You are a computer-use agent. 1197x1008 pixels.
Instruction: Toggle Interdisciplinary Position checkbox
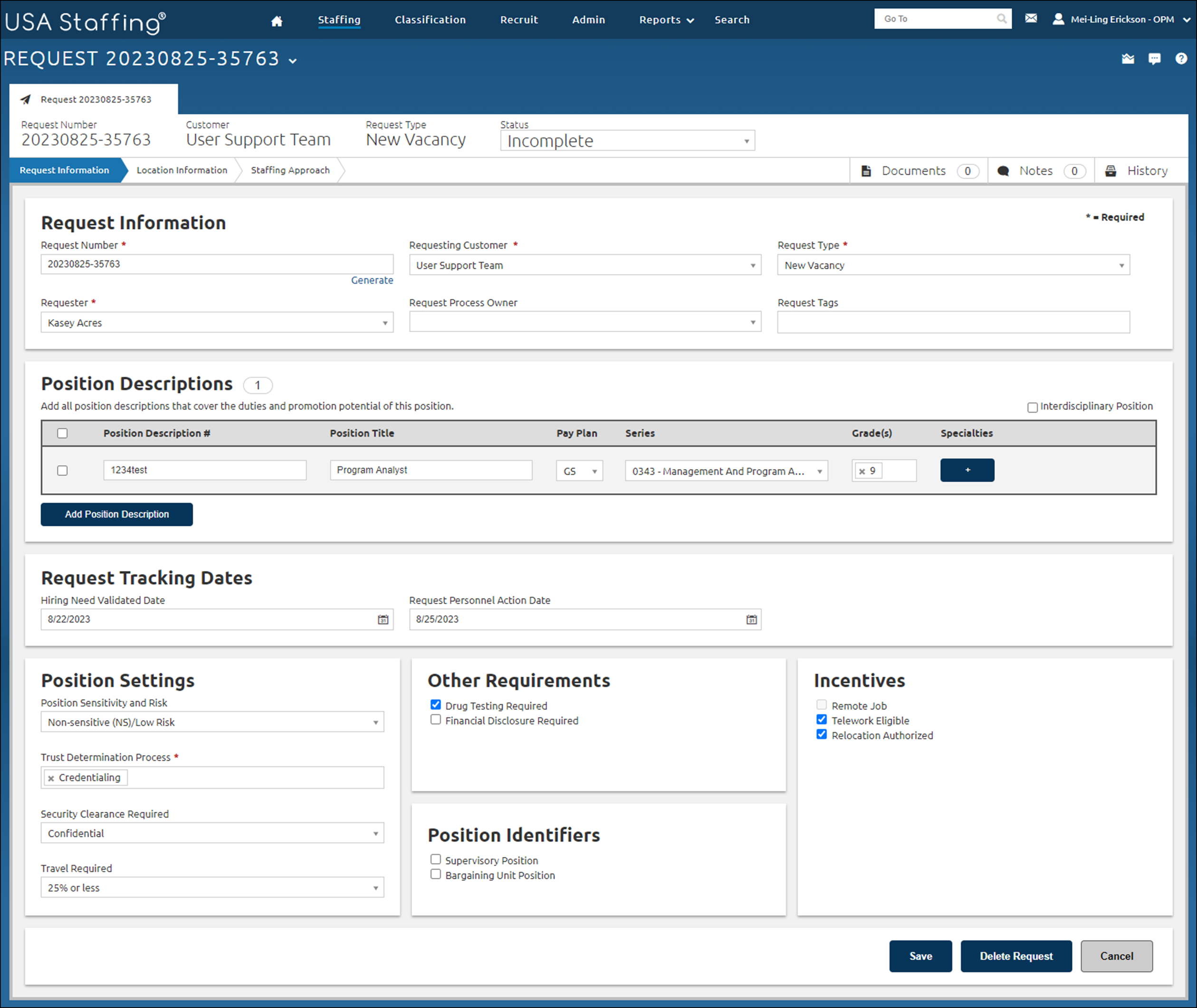[1033, 408]
